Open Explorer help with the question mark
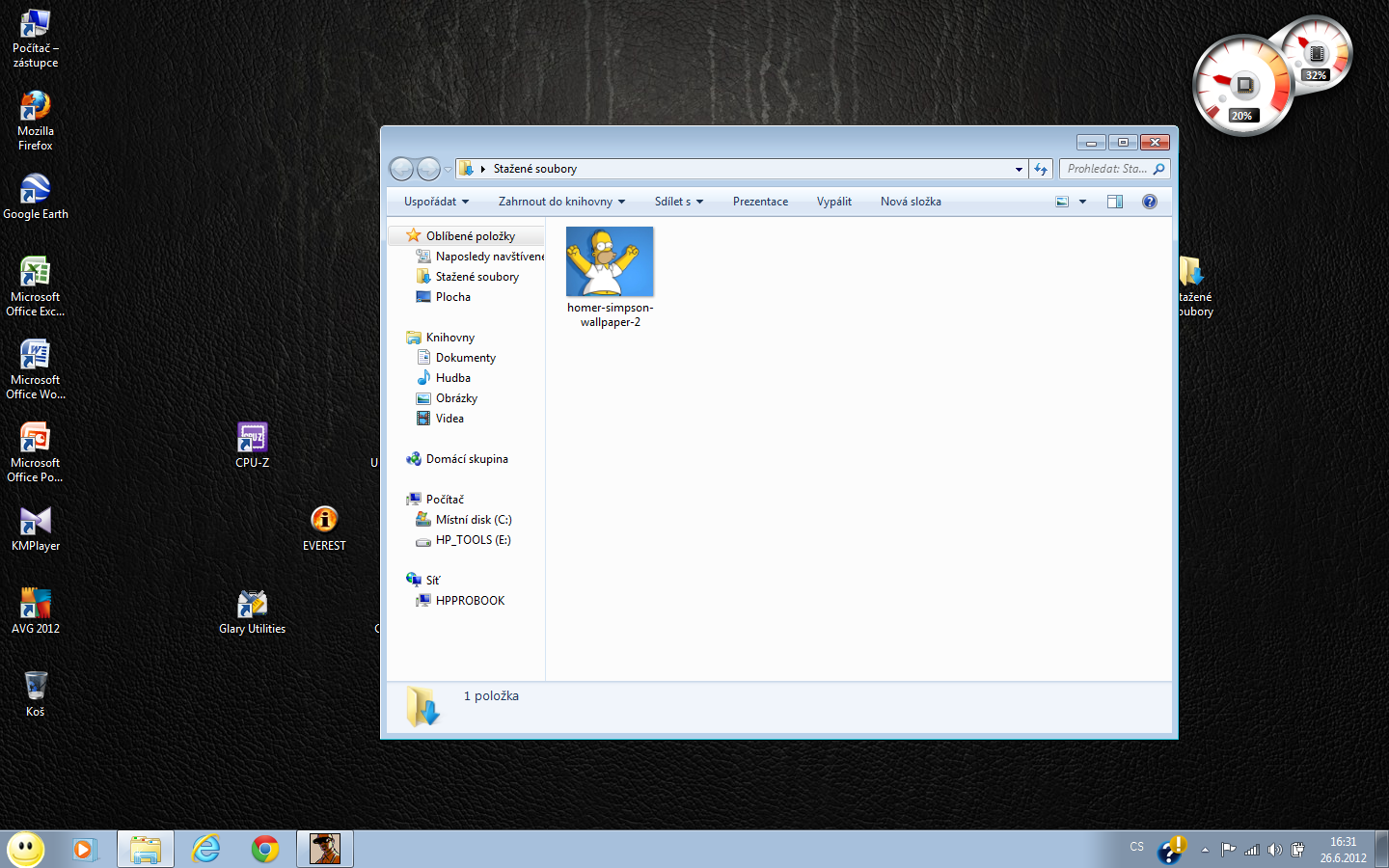1389x868 pixels. click(1150, 202)
